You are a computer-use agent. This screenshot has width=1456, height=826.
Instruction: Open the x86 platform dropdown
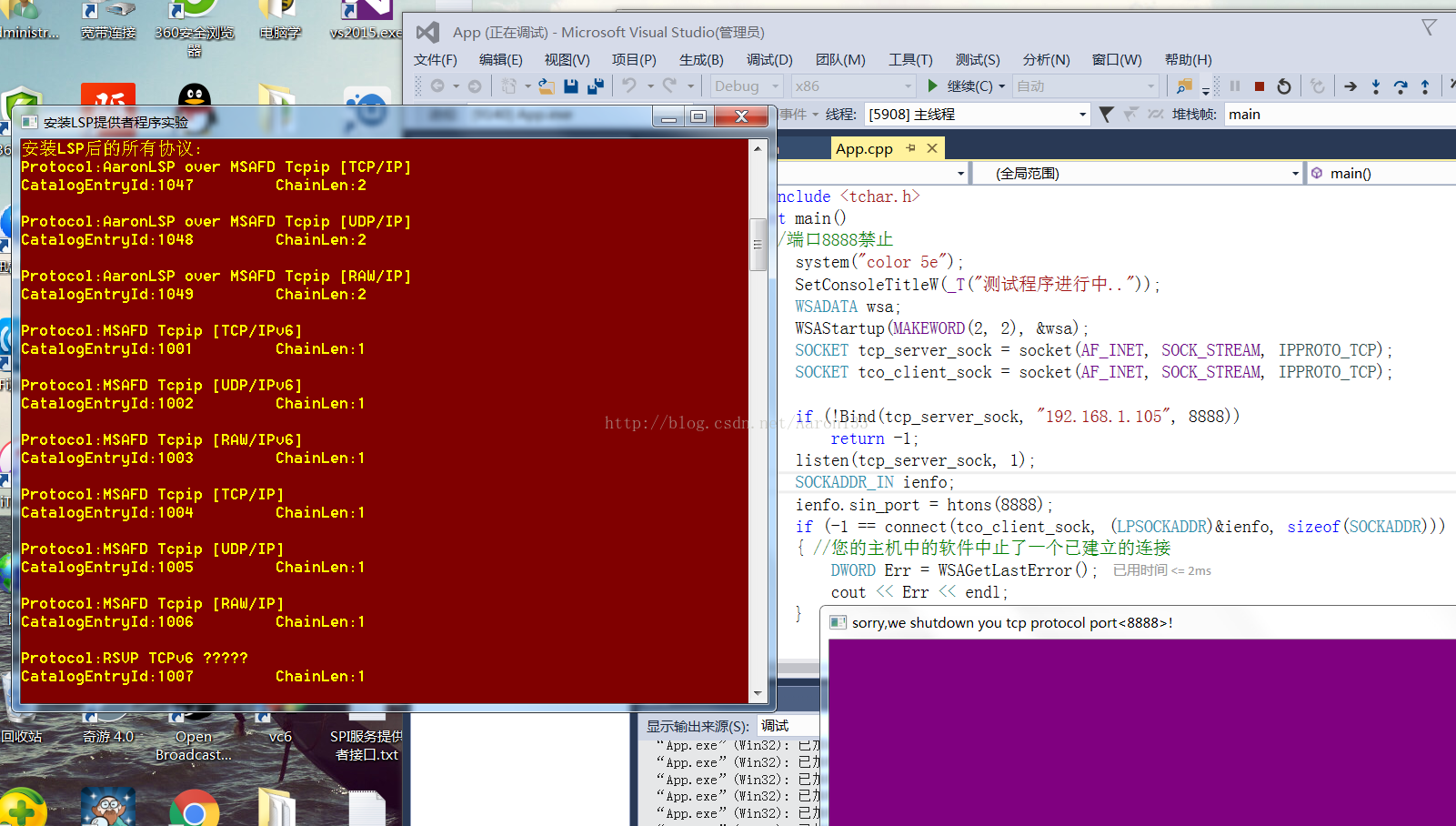pyautogui.click(x=853, y=86)
